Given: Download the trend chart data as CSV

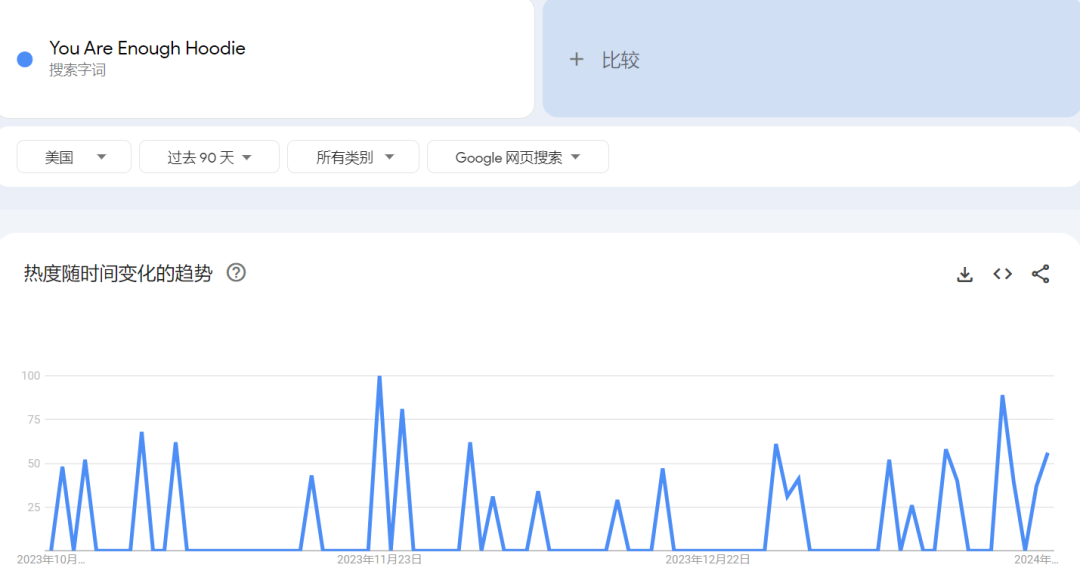Looking at the screenshot, I should (x=964, y=274).
